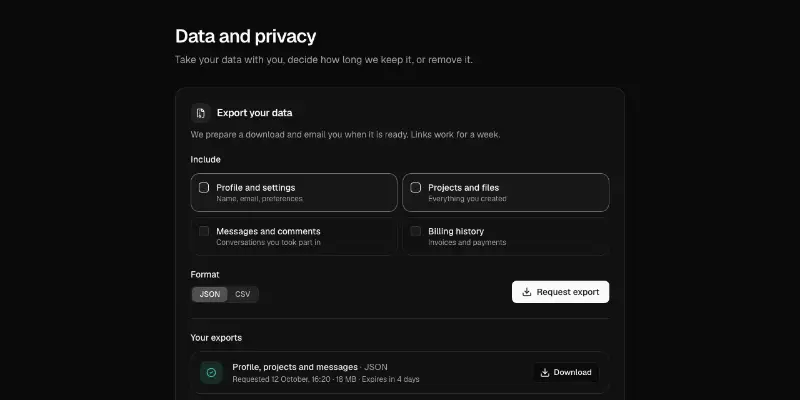The image size is (800, 400).
Task: Click the green check status icon on the export row
Action: coord(211,372)
